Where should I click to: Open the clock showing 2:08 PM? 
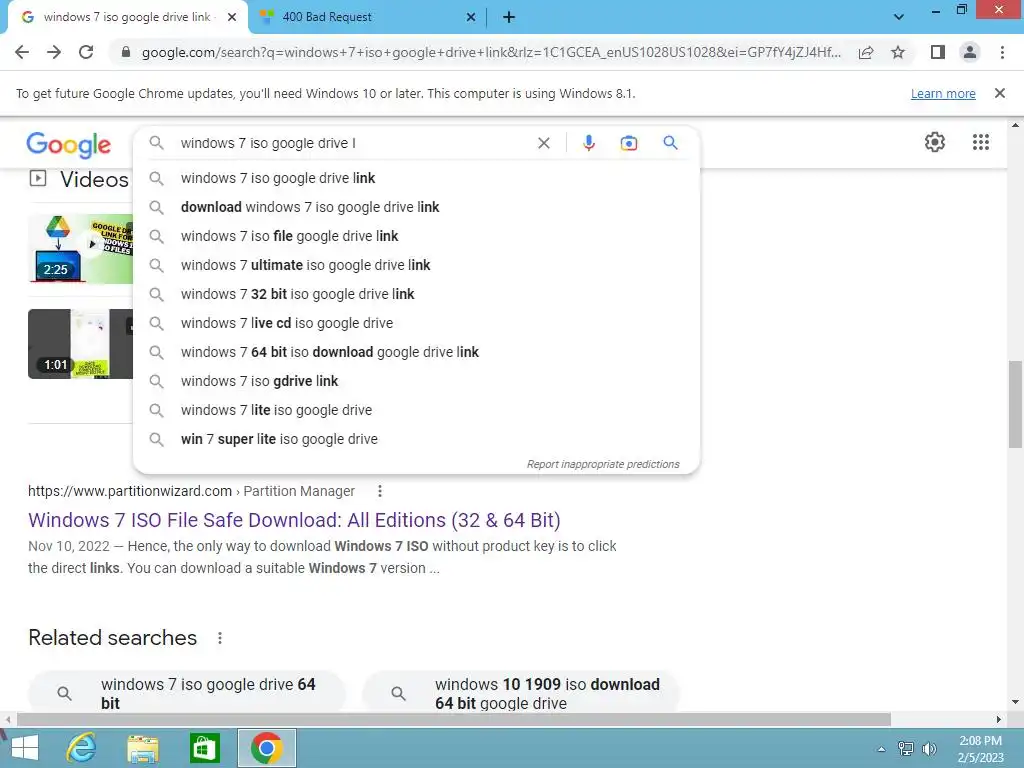980,749
